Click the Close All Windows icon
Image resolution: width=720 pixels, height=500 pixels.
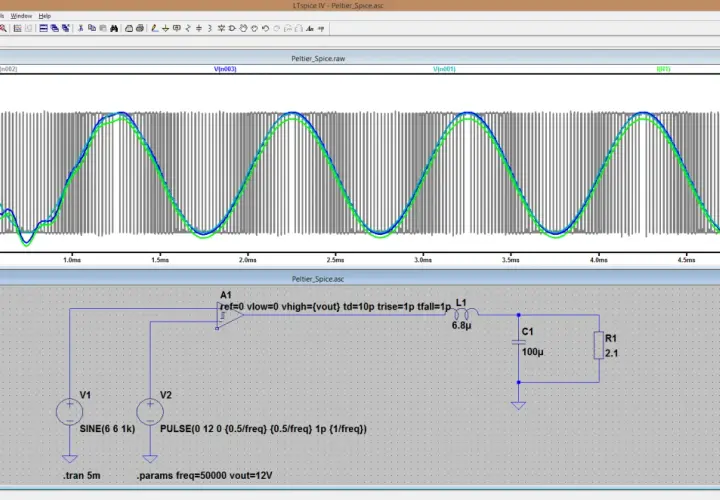66,28
